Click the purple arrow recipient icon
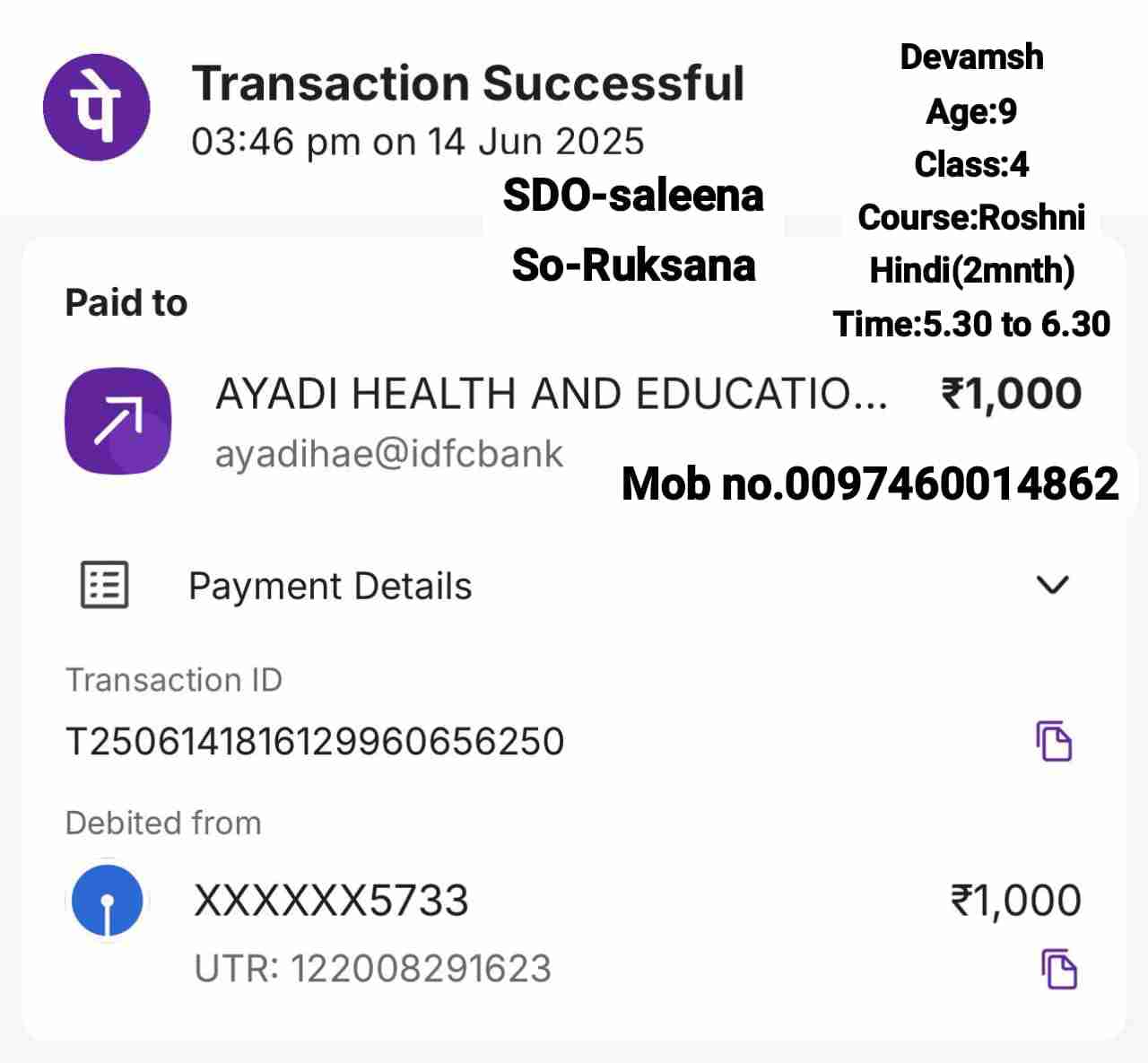This screenshot has height=1063, width=1148. pos(117,420)
